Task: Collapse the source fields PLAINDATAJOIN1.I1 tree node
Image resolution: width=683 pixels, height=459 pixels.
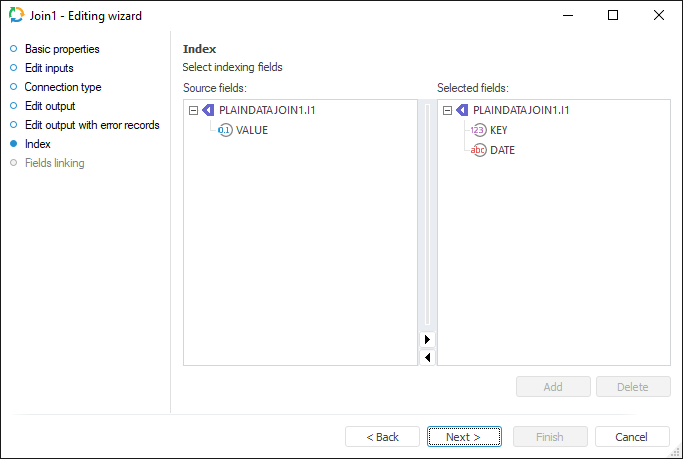Action: click(193, 111)
